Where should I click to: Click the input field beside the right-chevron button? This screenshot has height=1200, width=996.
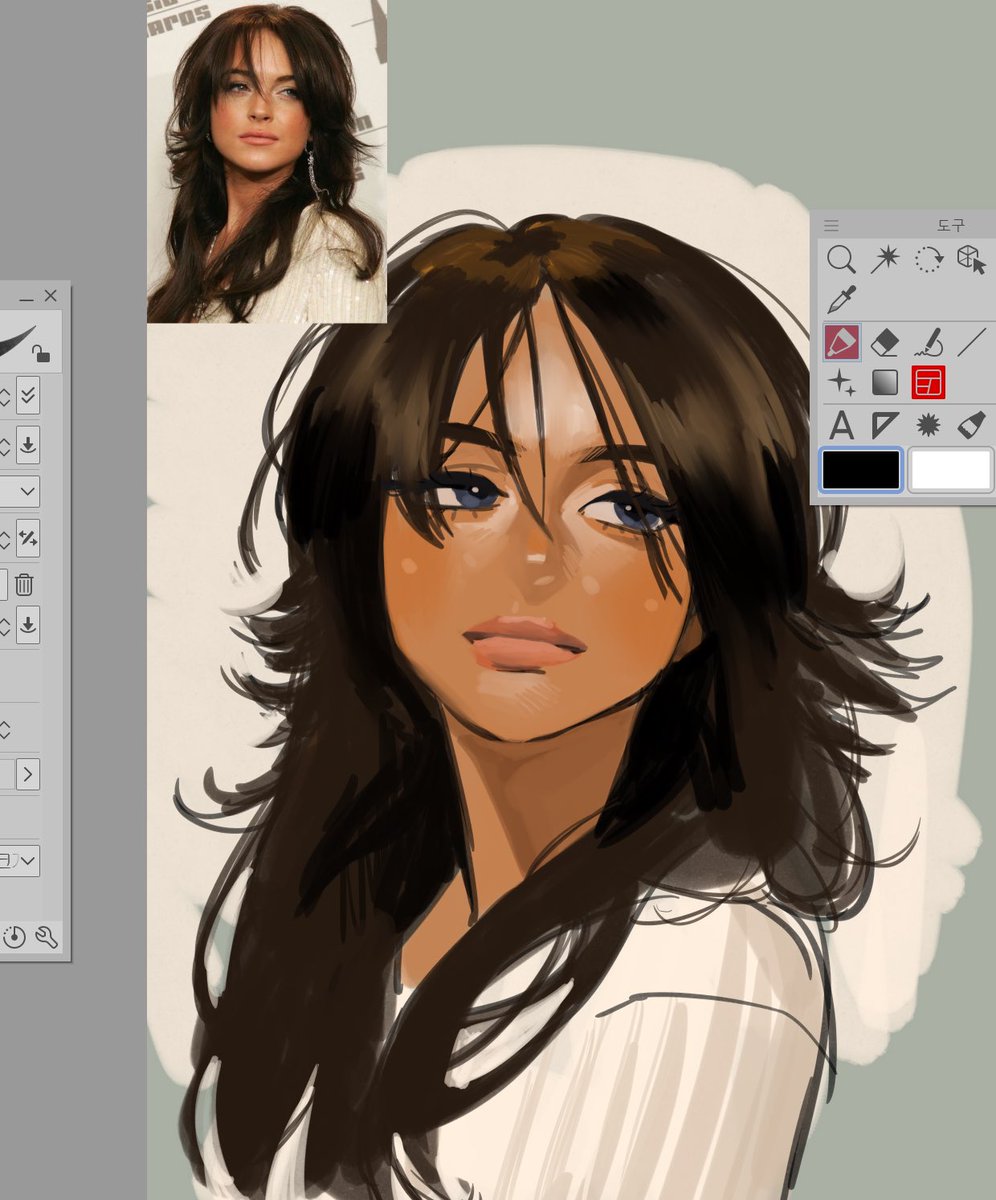pyautogui.click(x=7, y=773)
